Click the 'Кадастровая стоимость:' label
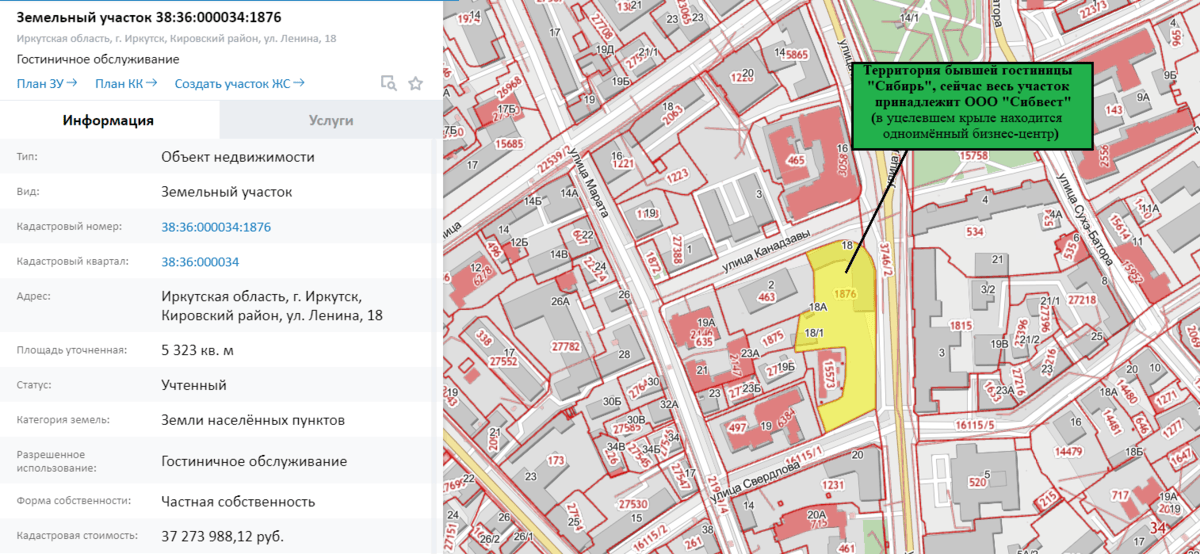The width and height of the screenshot is (1200, 554). point(72,537)
